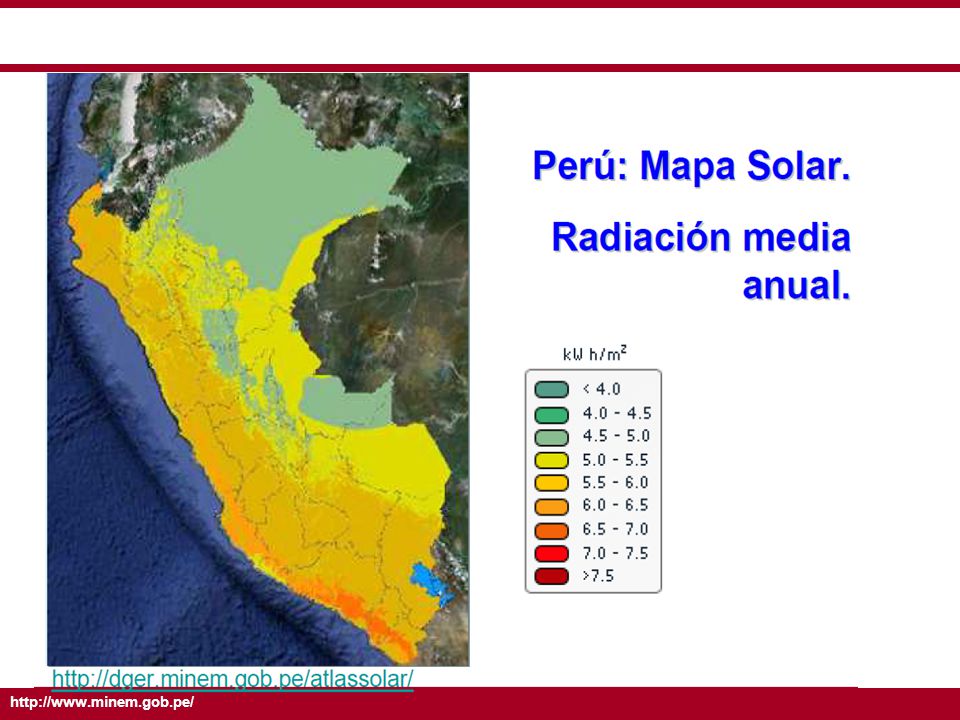Click the '4.5 - 5.0' legend label
This screenshot has height=720, width=960.
[616, 437]
